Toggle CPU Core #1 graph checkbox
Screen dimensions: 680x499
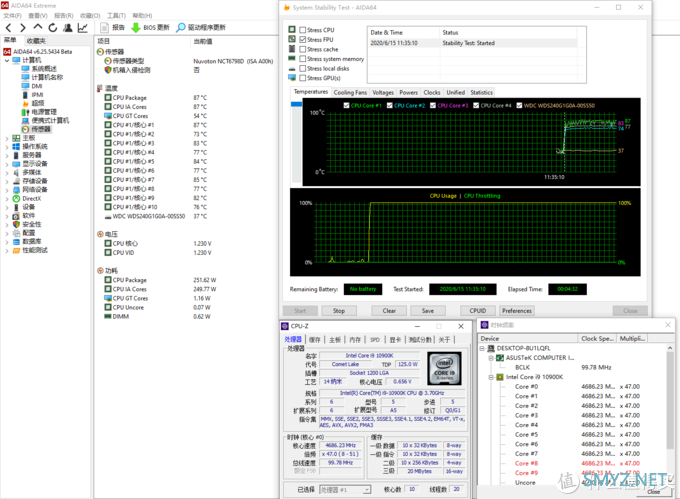tap(347, 105)
